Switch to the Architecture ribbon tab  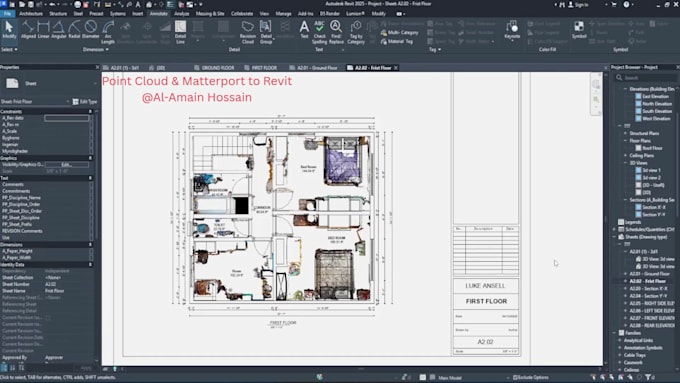point(31,13)
